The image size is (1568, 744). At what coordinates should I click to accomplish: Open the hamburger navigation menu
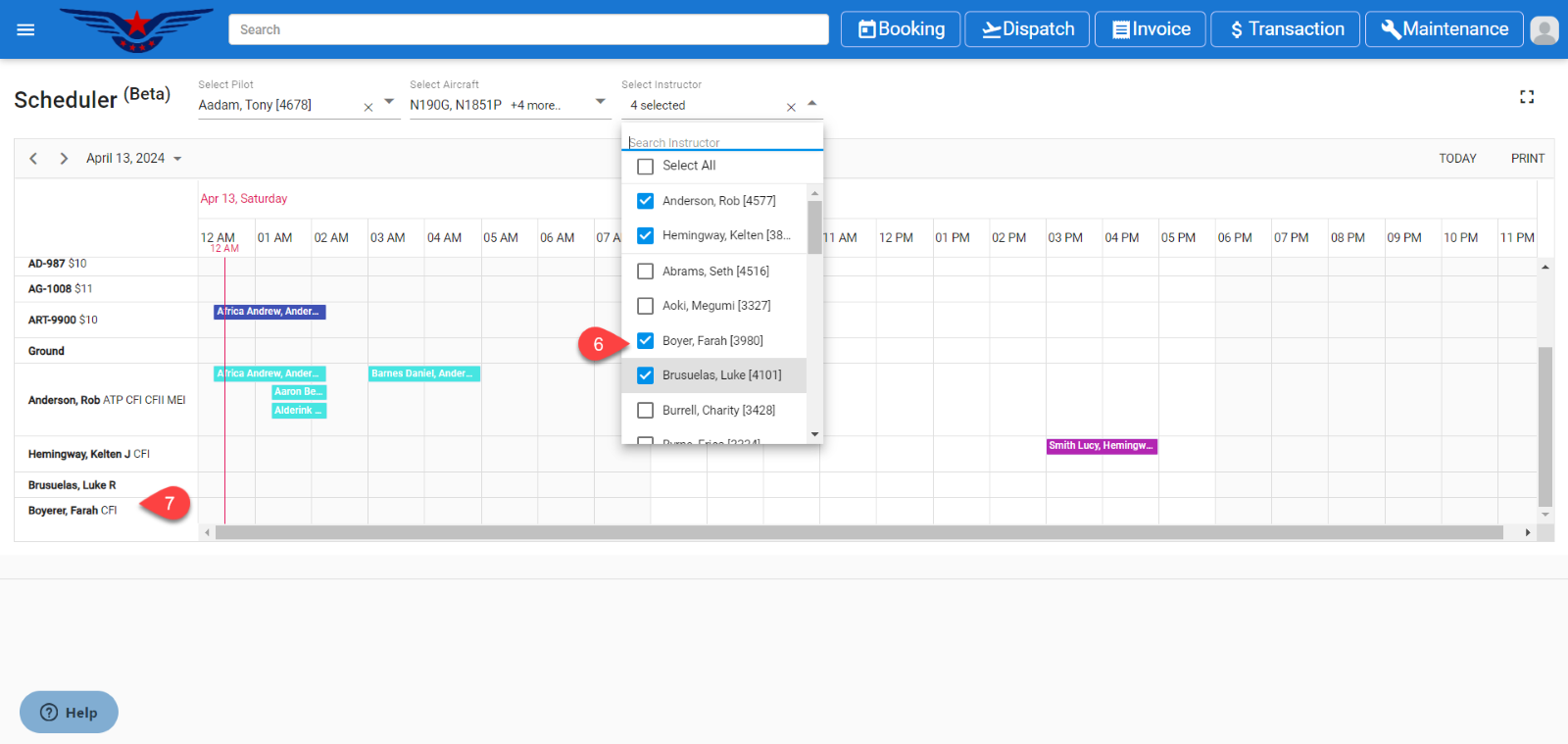click(x=25, y=29)
